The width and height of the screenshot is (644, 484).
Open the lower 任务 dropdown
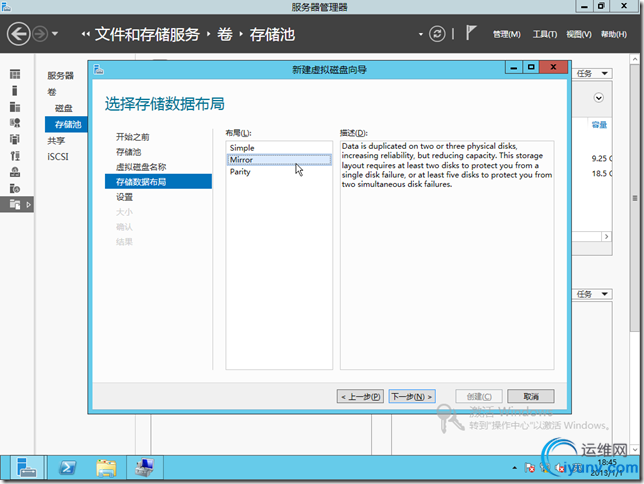tap(592, 294)
